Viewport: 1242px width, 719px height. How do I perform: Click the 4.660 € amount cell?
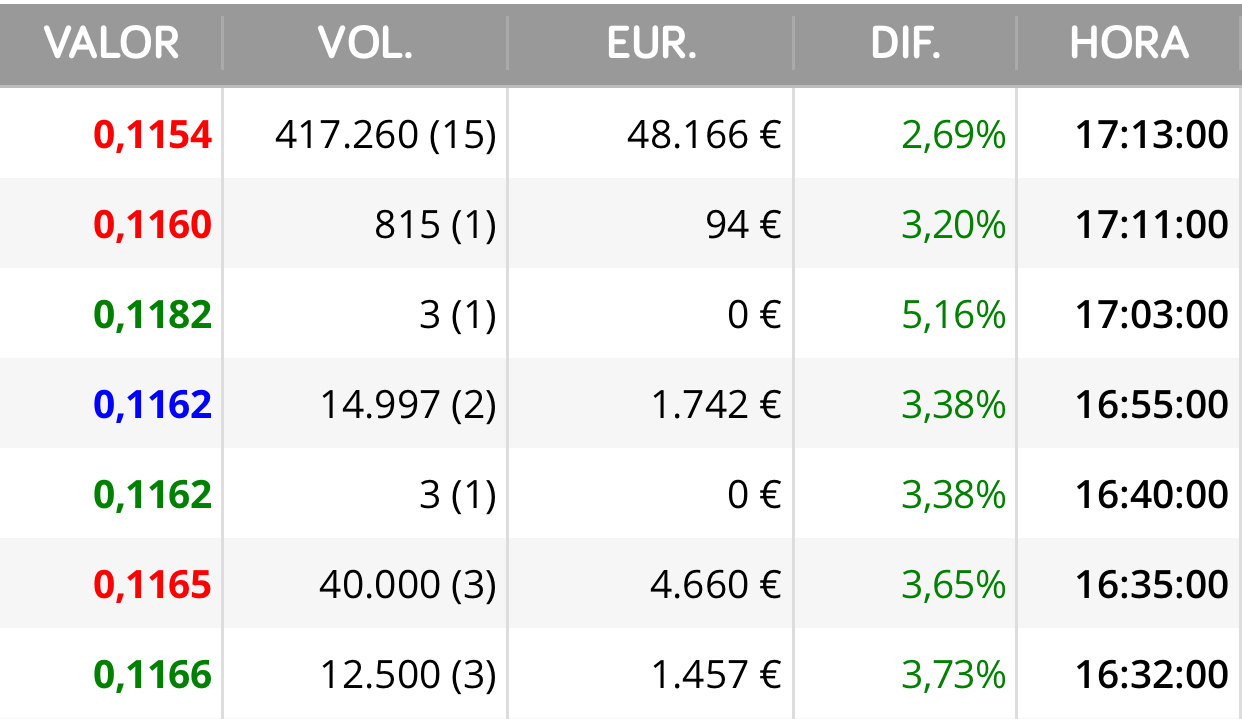pyautogui.click(x=715, y=584)
